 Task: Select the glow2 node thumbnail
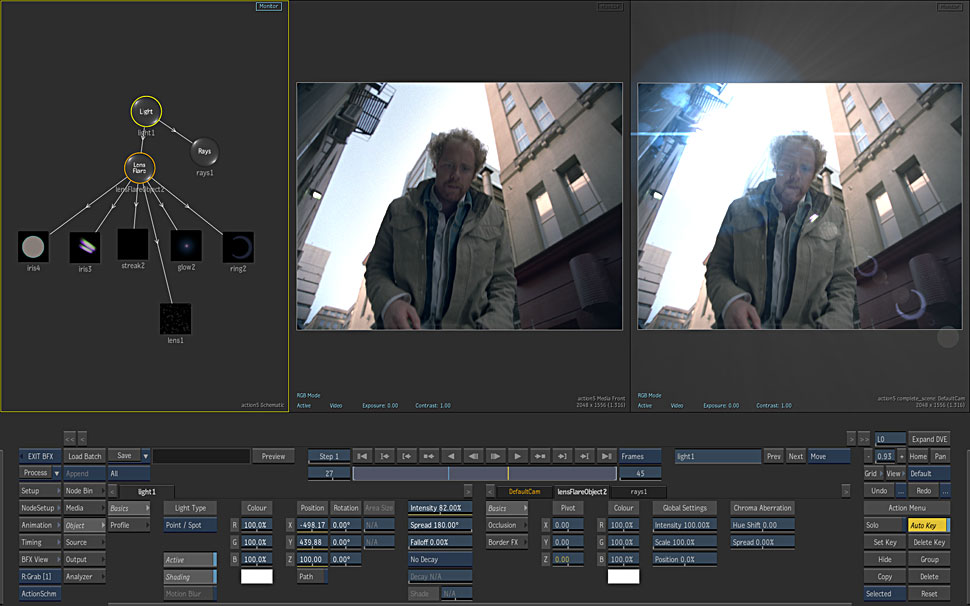click(185, 246)
